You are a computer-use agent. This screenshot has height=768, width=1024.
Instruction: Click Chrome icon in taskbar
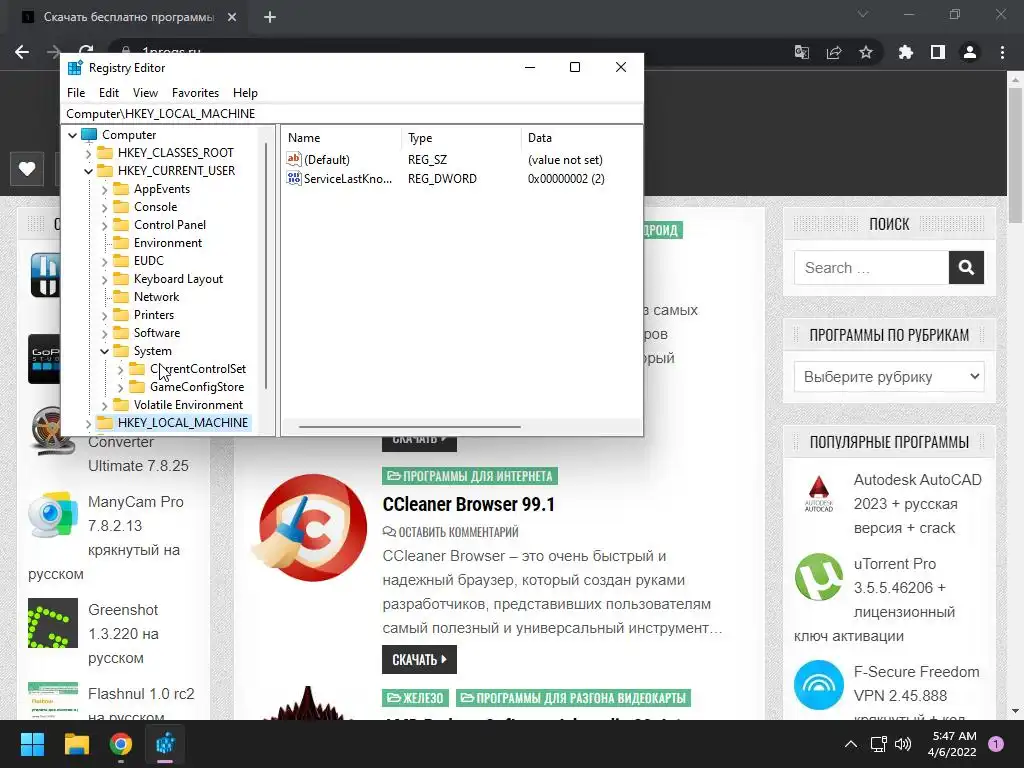(121, 744)
